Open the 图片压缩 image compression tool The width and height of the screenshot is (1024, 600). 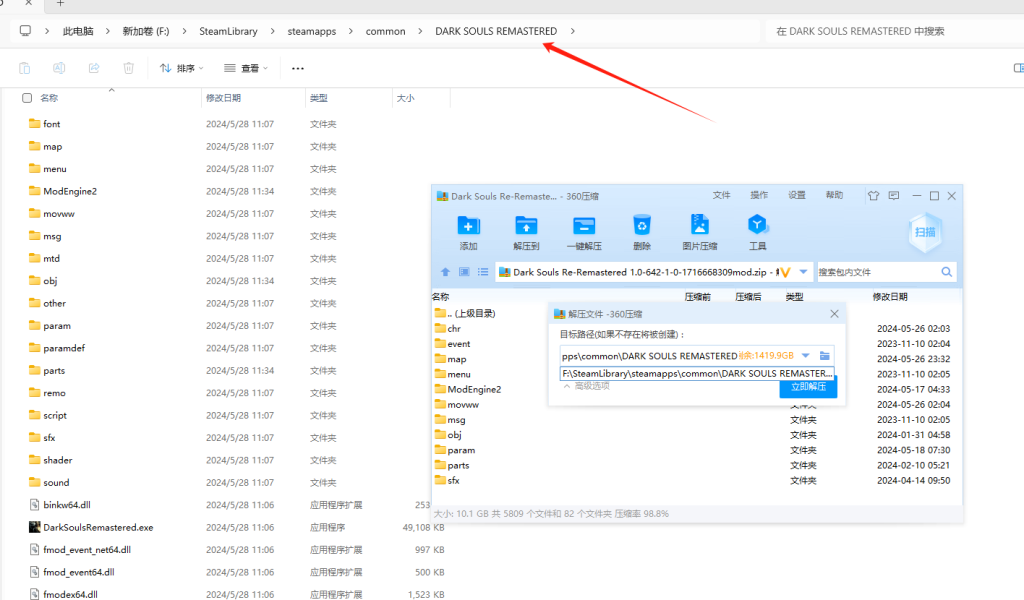pyautogui.click(x=699, y=225)
